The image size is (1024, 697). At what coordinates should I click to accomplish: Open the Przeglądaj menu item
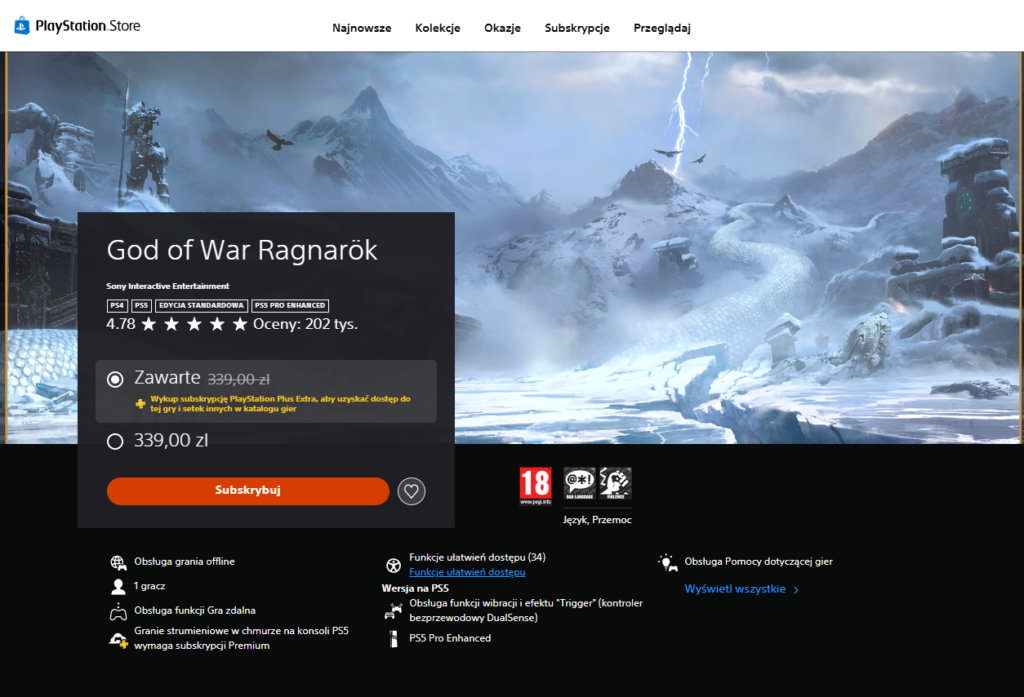click(x=662, y=28)
